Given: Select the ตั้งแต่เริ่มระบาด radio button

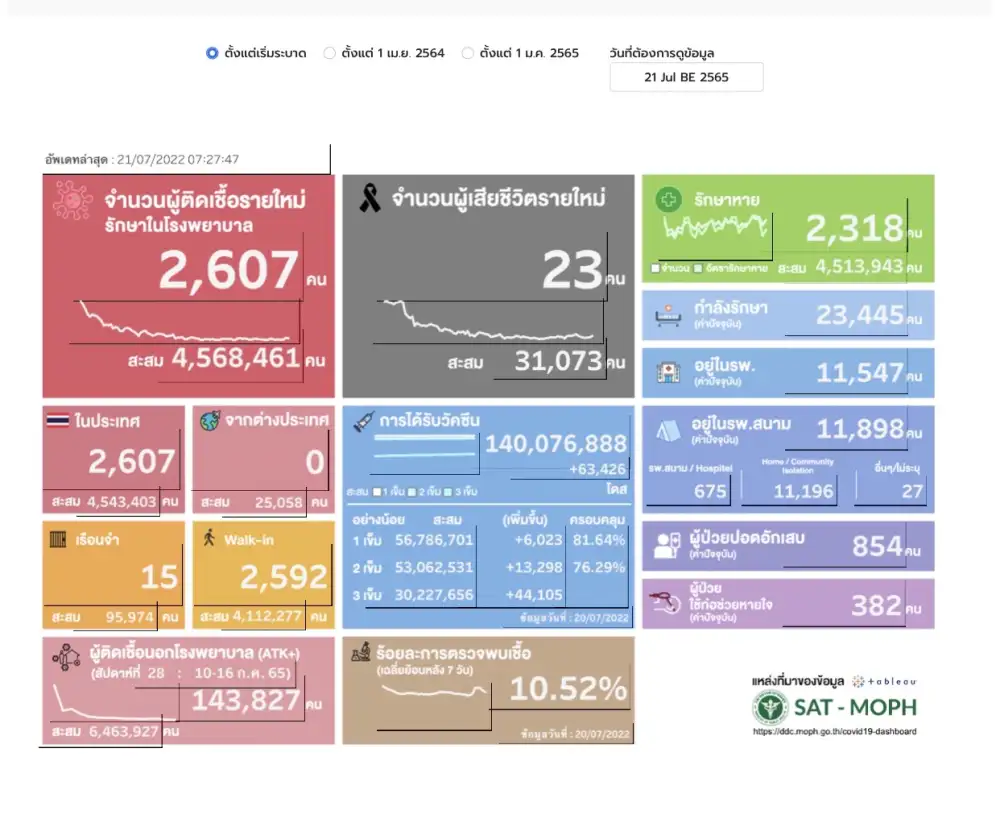Looking at the screenshot, I should [212, 53].
